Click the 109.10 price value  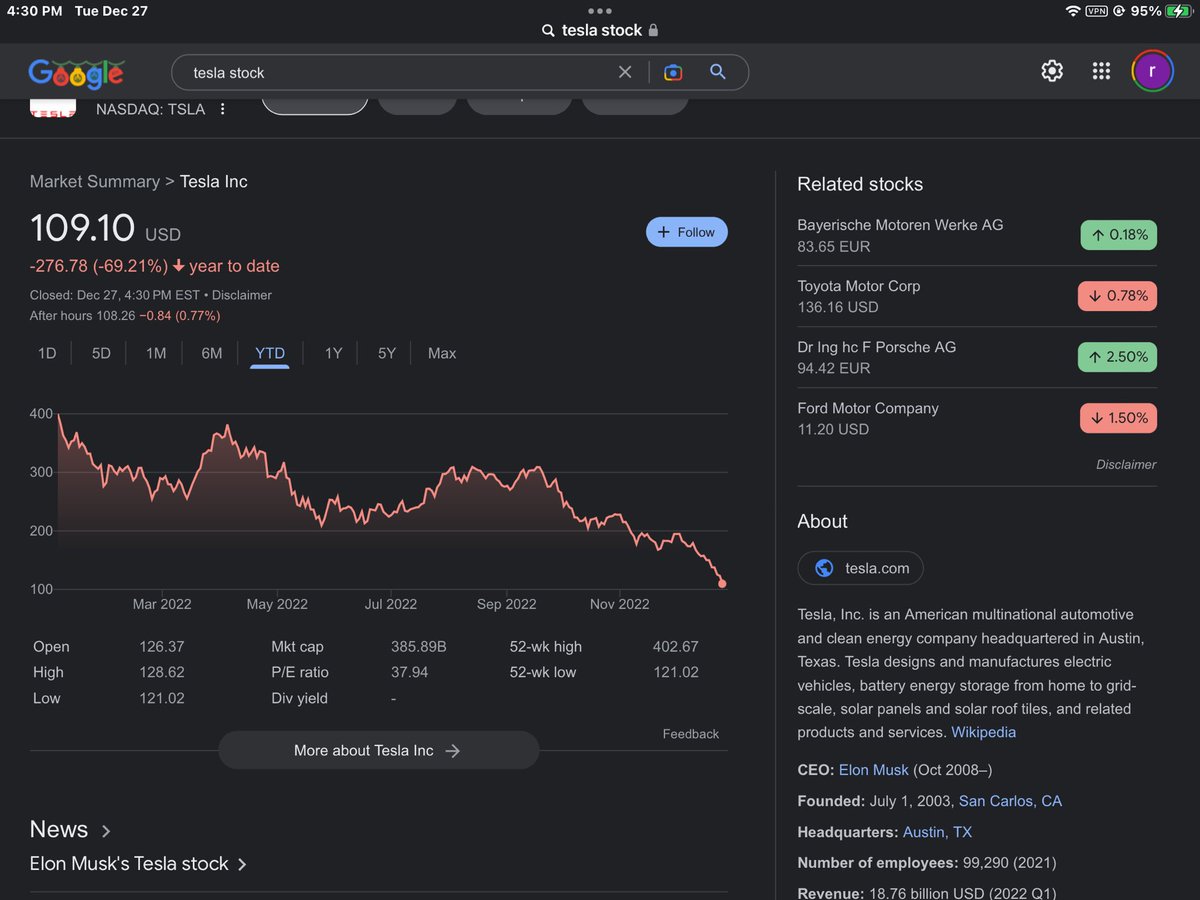[x=82, y=228]
